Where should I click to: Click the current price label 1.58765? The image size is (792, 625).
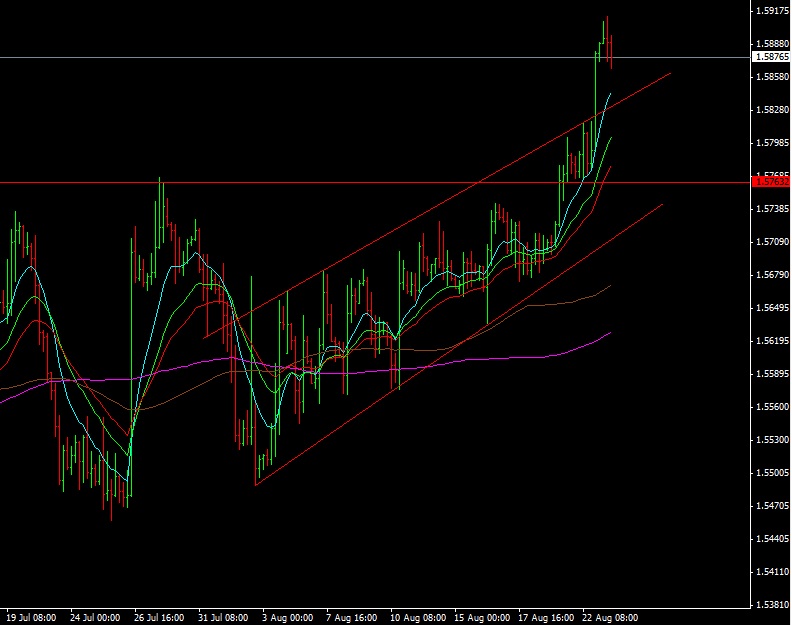pyautogui.click(x=771, y=57)
